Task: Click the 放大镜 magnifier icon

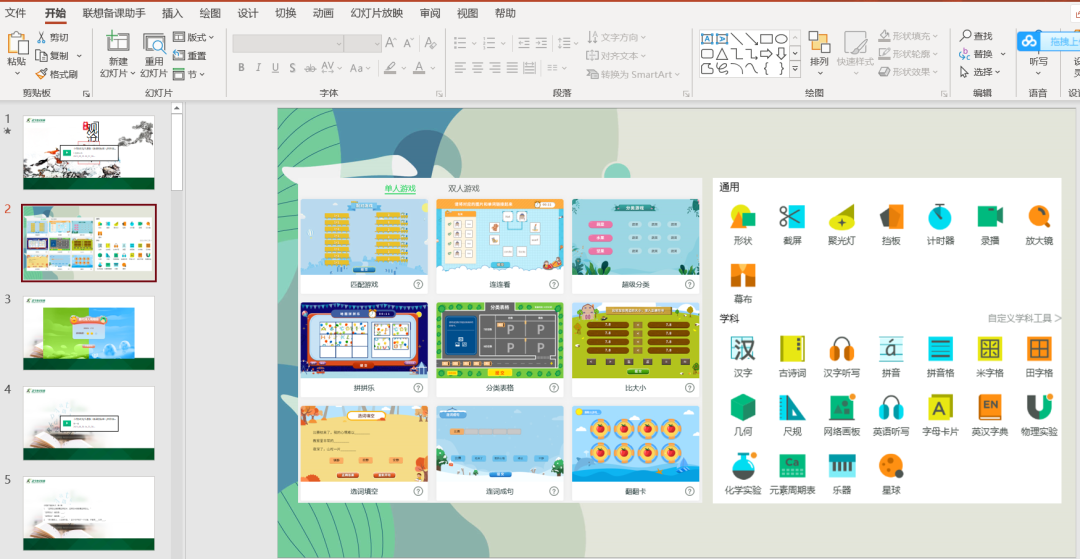Action: click(1039, 217)
